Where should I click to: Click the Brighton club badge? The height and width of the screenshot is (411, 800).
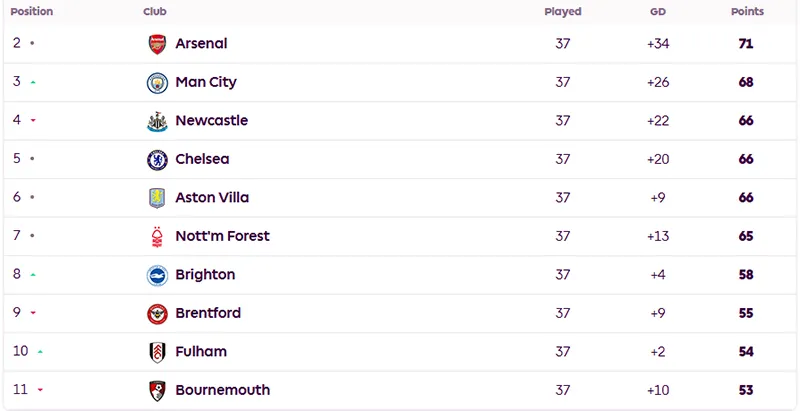click(157, 275)
